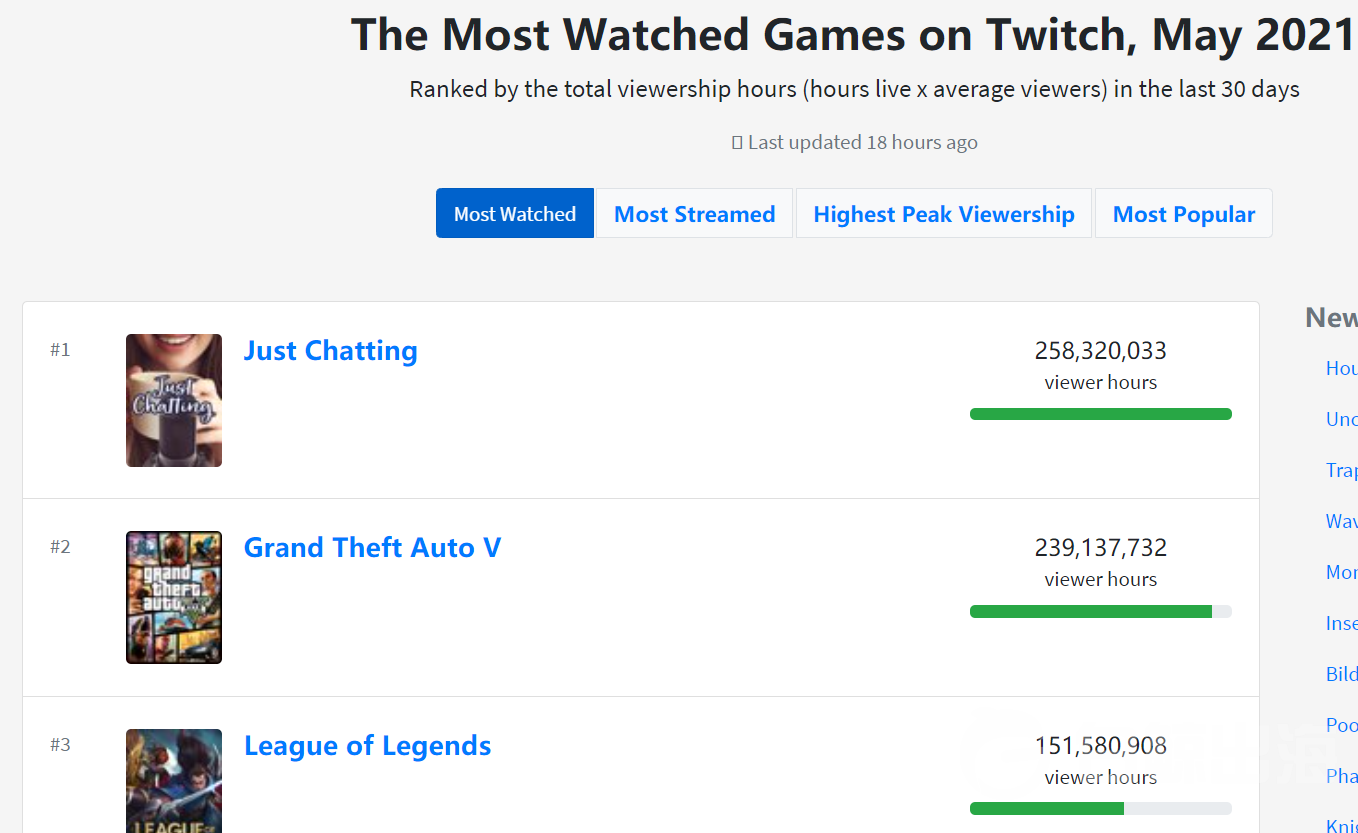1358x833 pixels.
Task: Click the sidebar link starting with "Inse"
Action: click(1341, 623)
